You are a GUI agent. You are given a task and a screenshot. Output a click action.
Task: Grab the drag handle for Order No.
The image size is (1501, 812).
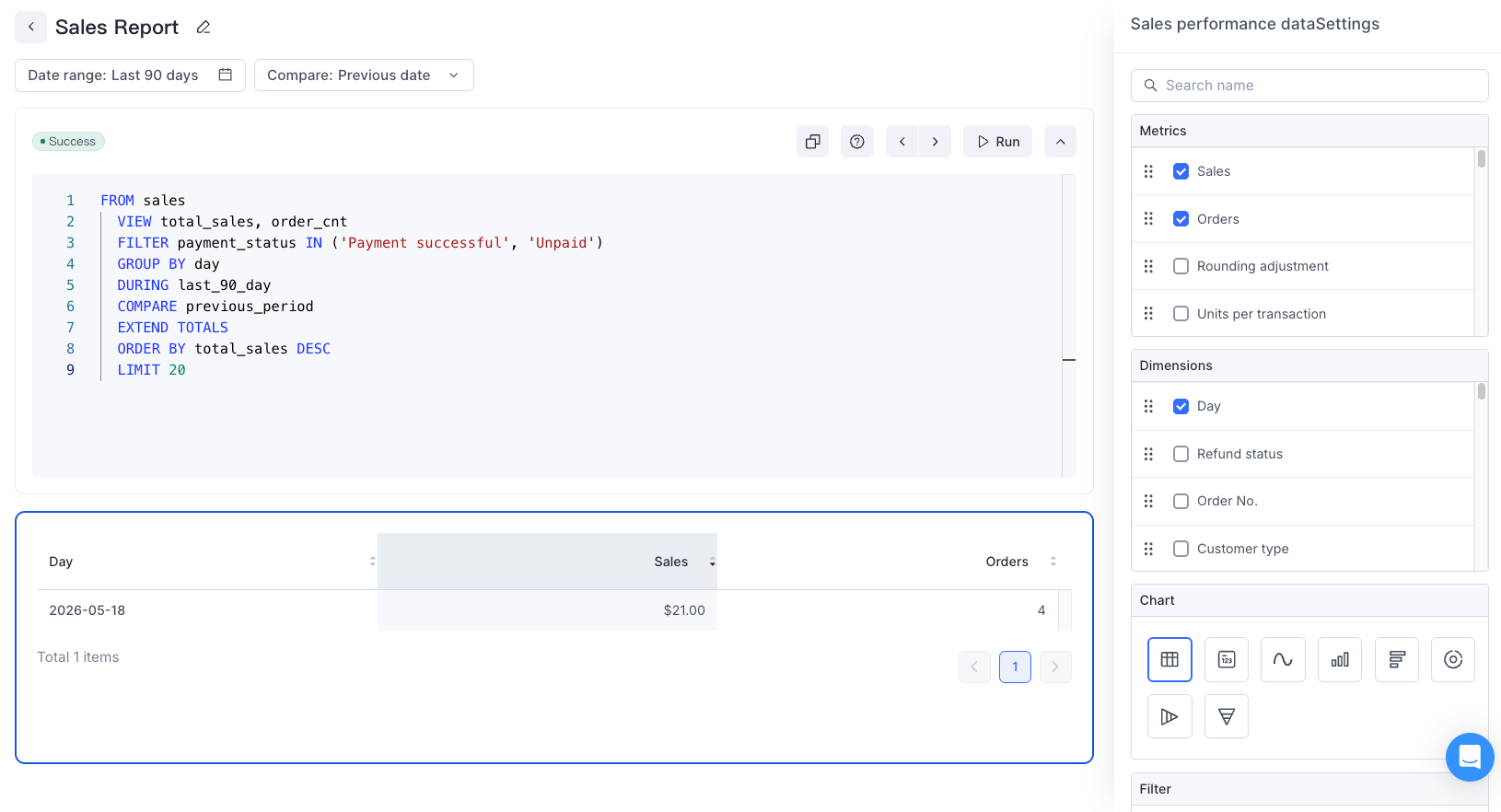tap(1148, 501)
